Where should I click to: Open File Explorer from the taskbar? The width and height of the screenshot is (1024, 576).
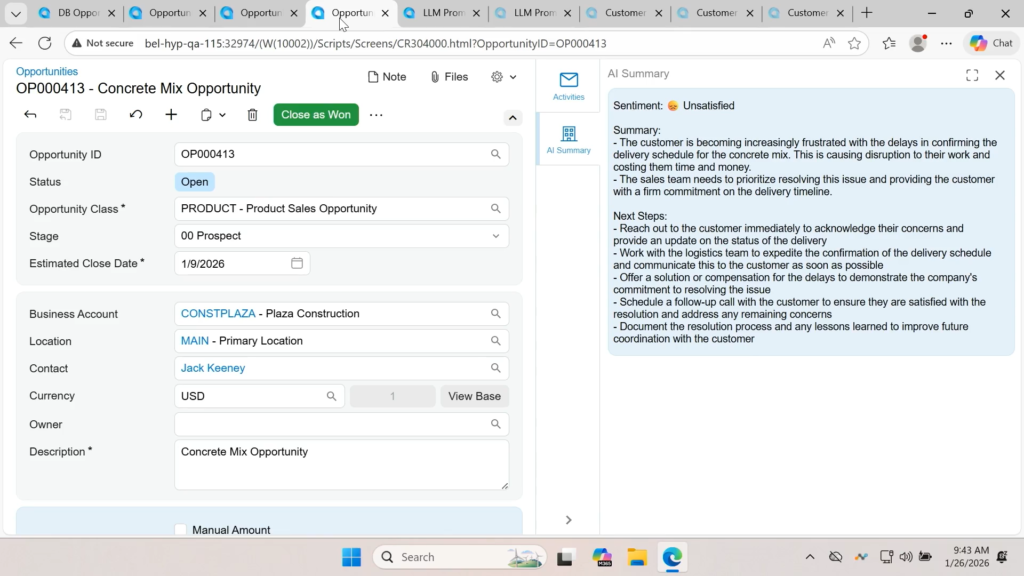[x=637, y=557]
